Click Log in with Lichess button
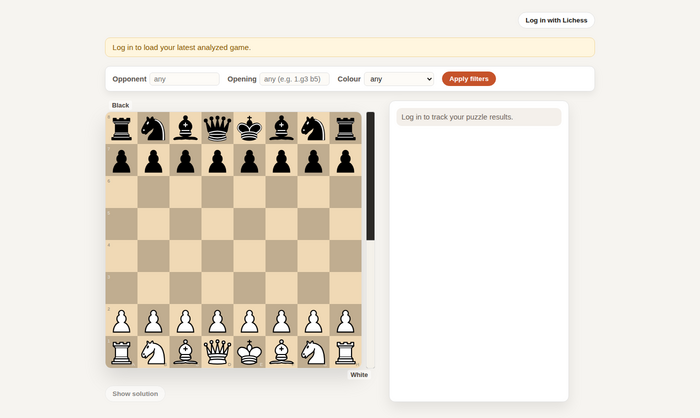Image resolution: width=700 pixels, height=418 pixels. pyautogui.click(x=556, y=20)
